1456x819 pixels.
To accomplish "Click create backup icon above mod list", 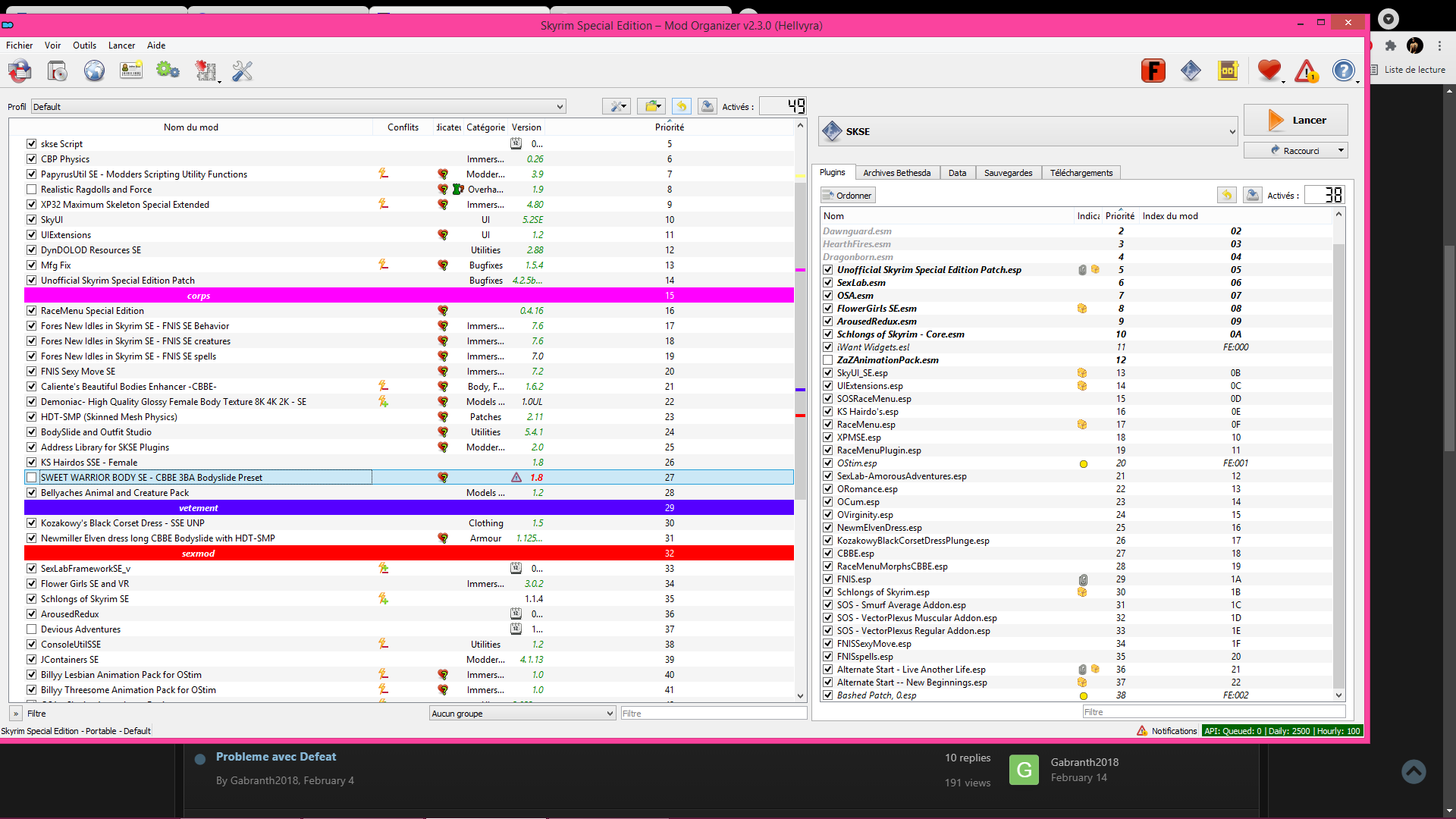I will [707, 107].
